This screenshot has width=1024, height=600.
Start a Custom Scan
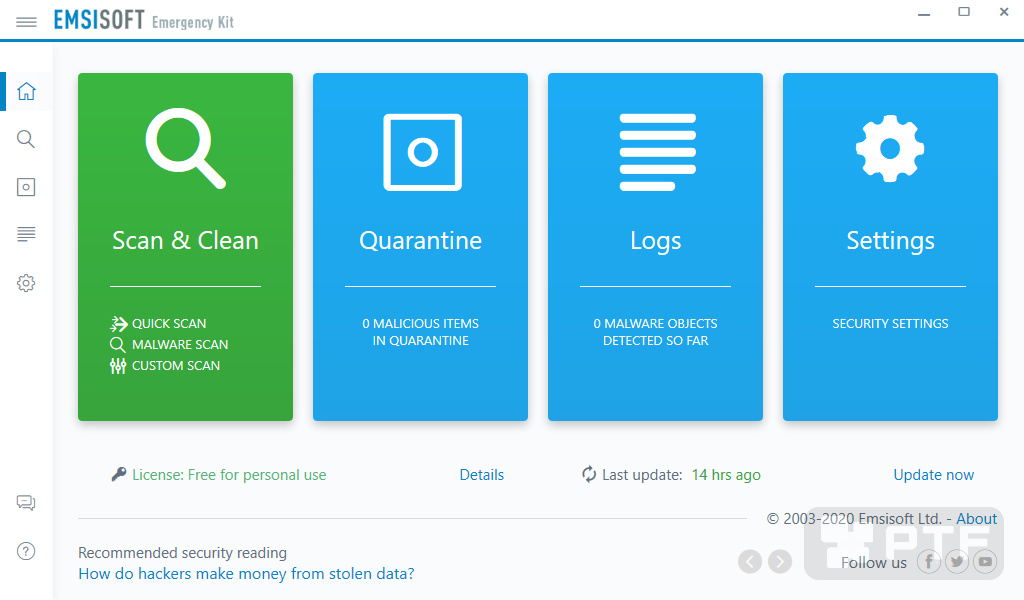[x=165, y=366]
